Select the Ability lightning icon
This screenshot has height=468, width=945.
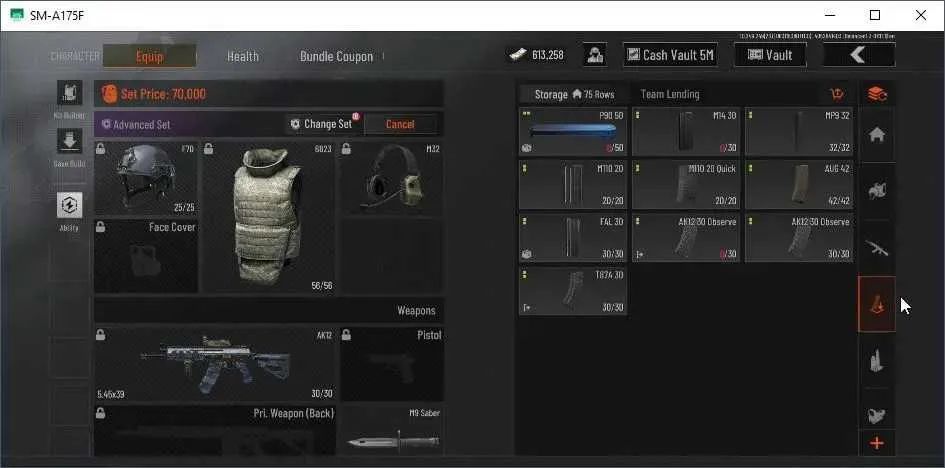click(69, 205)
